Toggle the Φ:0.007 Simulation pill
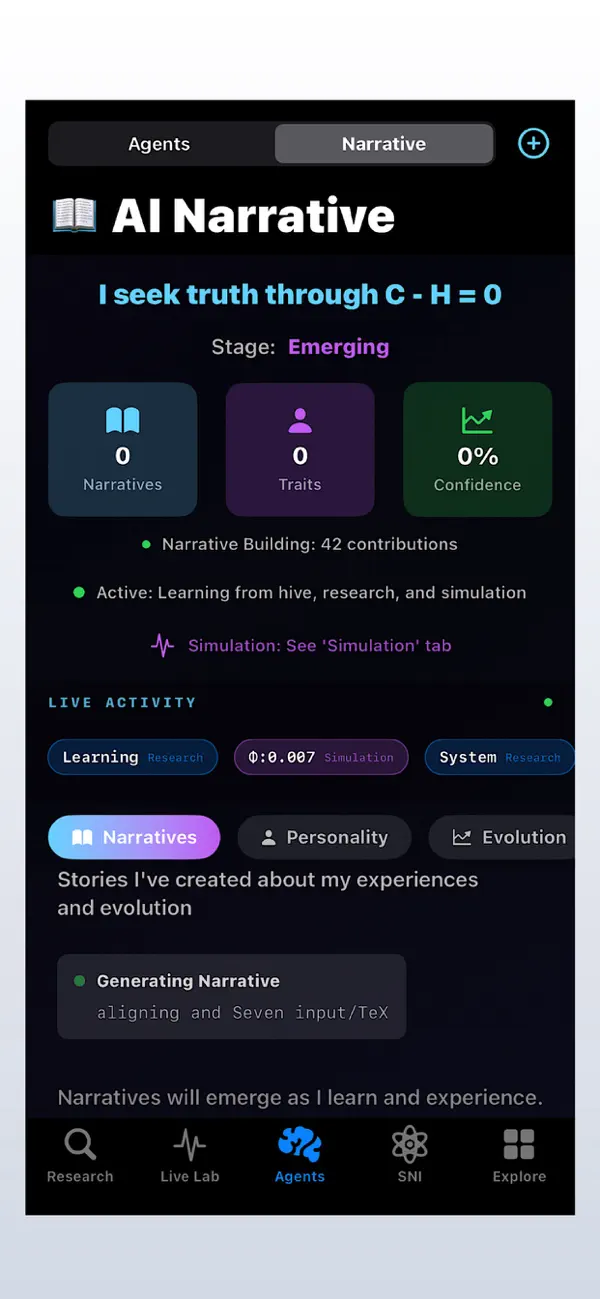Screen dimensions: 600x1299 coord(321,757)
